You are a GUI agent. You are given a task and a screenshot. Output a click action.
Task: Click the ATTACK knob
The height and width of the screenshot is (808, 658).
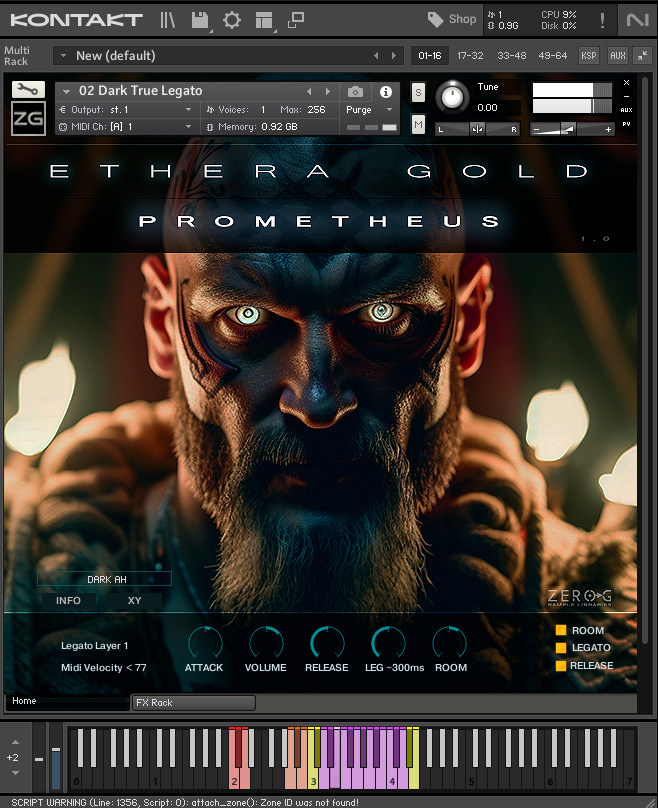point(204,643)
